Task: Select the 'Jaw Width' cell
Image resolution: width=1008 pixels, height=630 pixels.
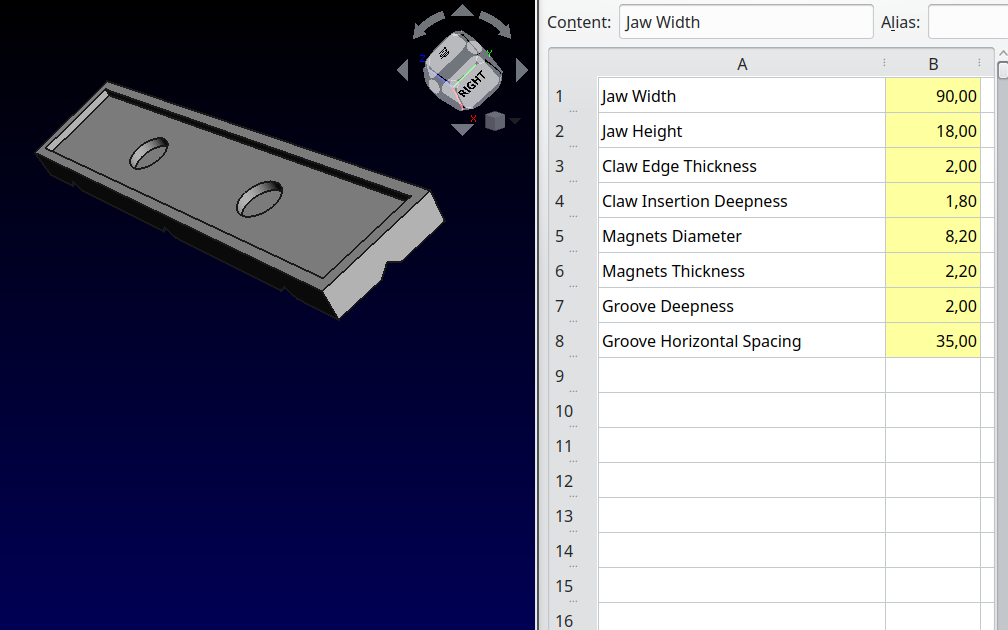Action: tap(742, 96)
